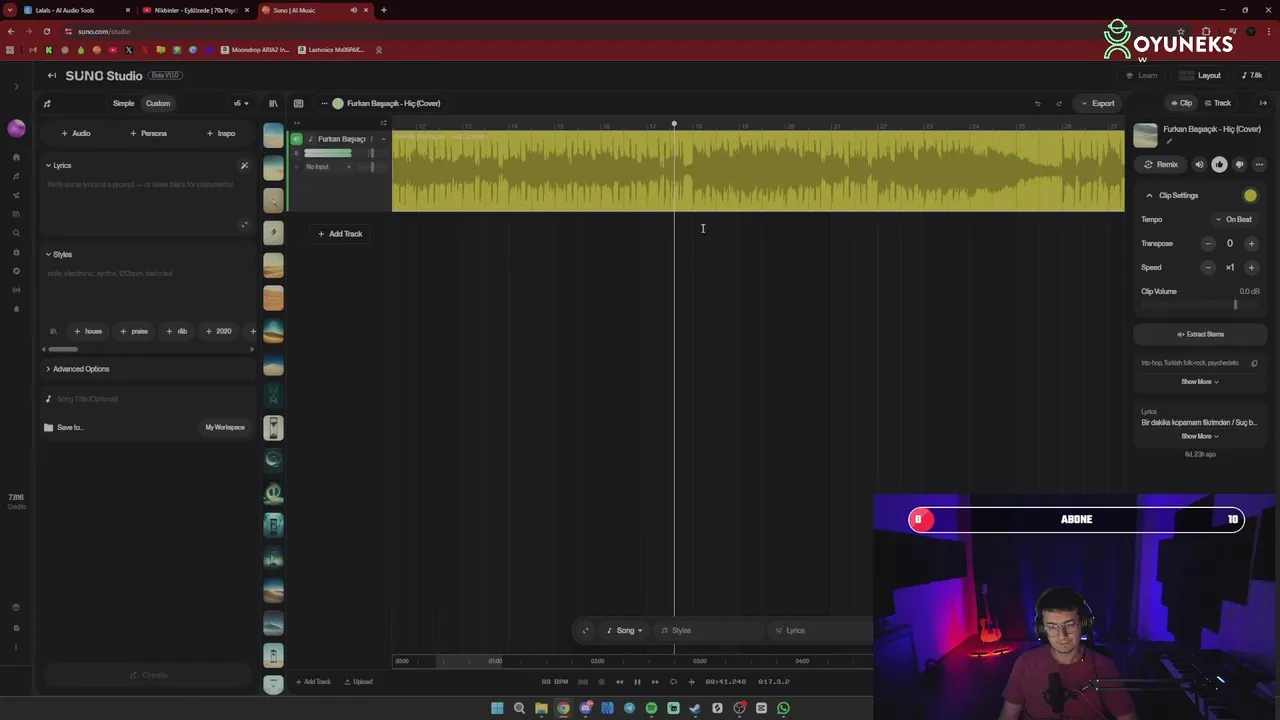The width and height of the screenshot is (1280, 720).
Task: Open Windows Start menu
Action: (x=497, y=708)
